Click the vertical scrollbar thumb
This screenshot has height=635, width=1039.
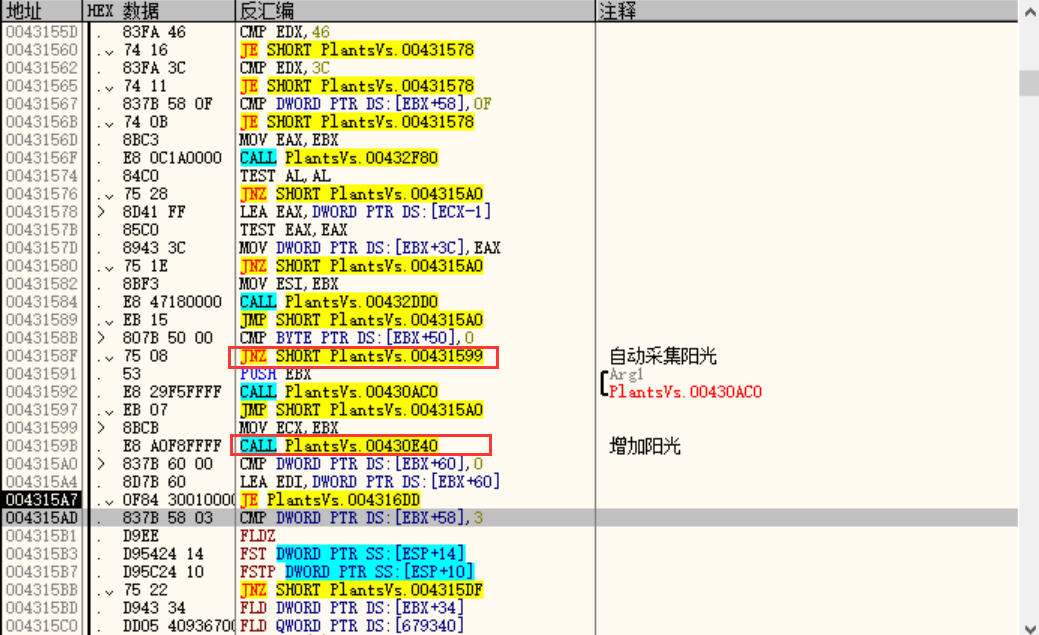(x=1029, y=84)
